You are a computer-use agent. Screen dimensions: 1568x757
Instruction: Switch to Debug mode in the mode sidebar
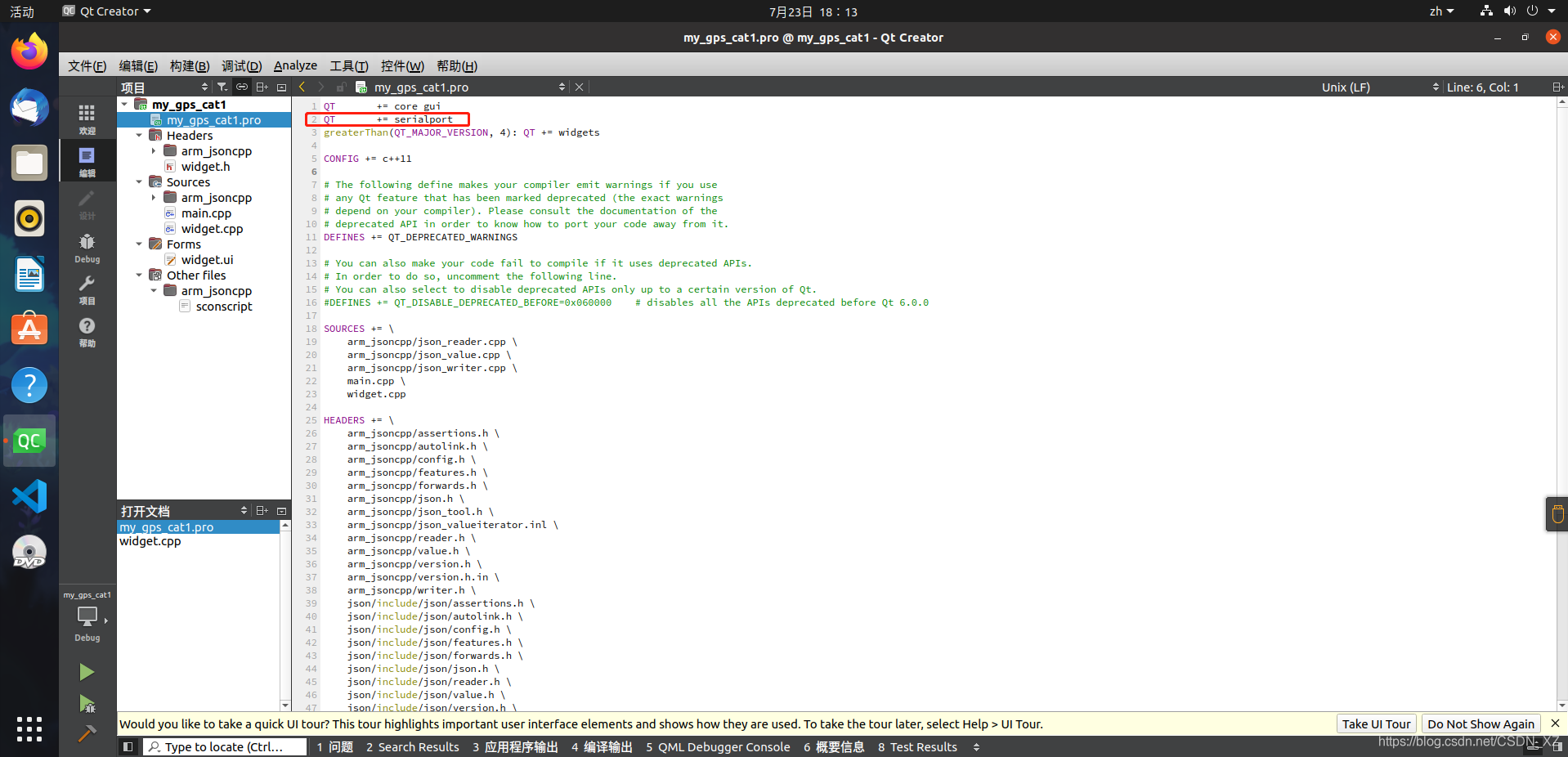[87, 248]
